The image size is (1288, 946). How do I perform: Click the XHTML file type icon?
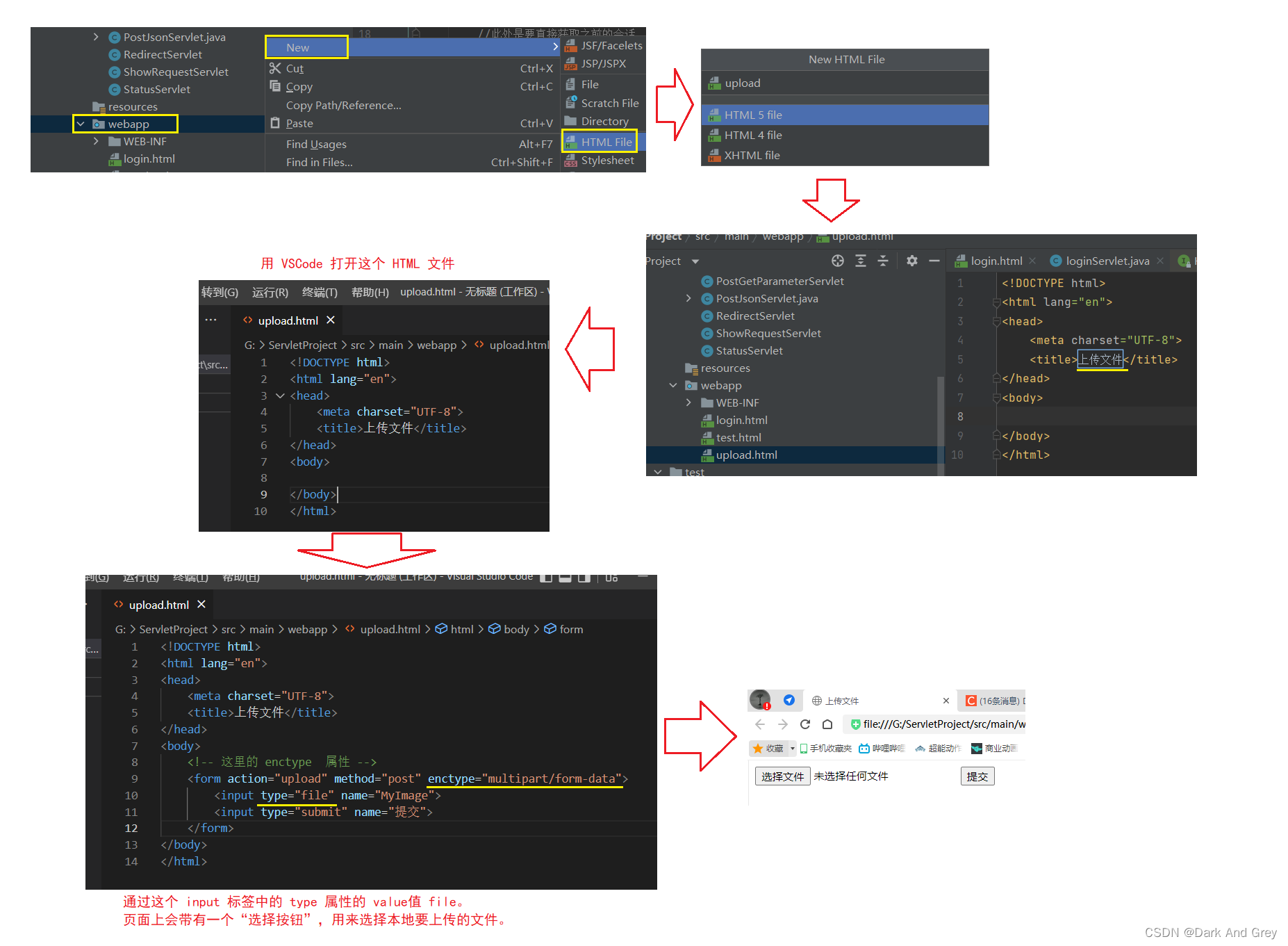[713, 155]
